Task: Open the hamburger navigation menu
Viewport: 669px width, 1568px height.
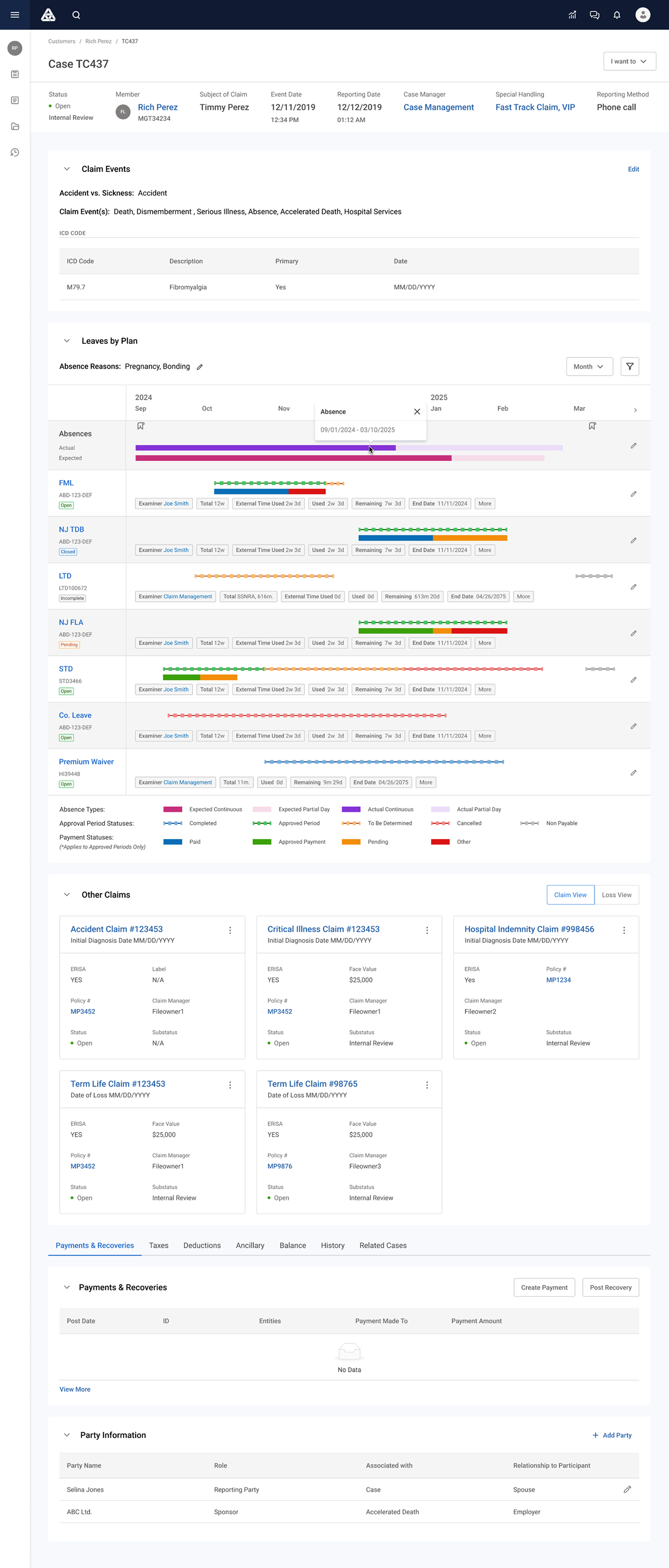Action: [x=14, y=14]
